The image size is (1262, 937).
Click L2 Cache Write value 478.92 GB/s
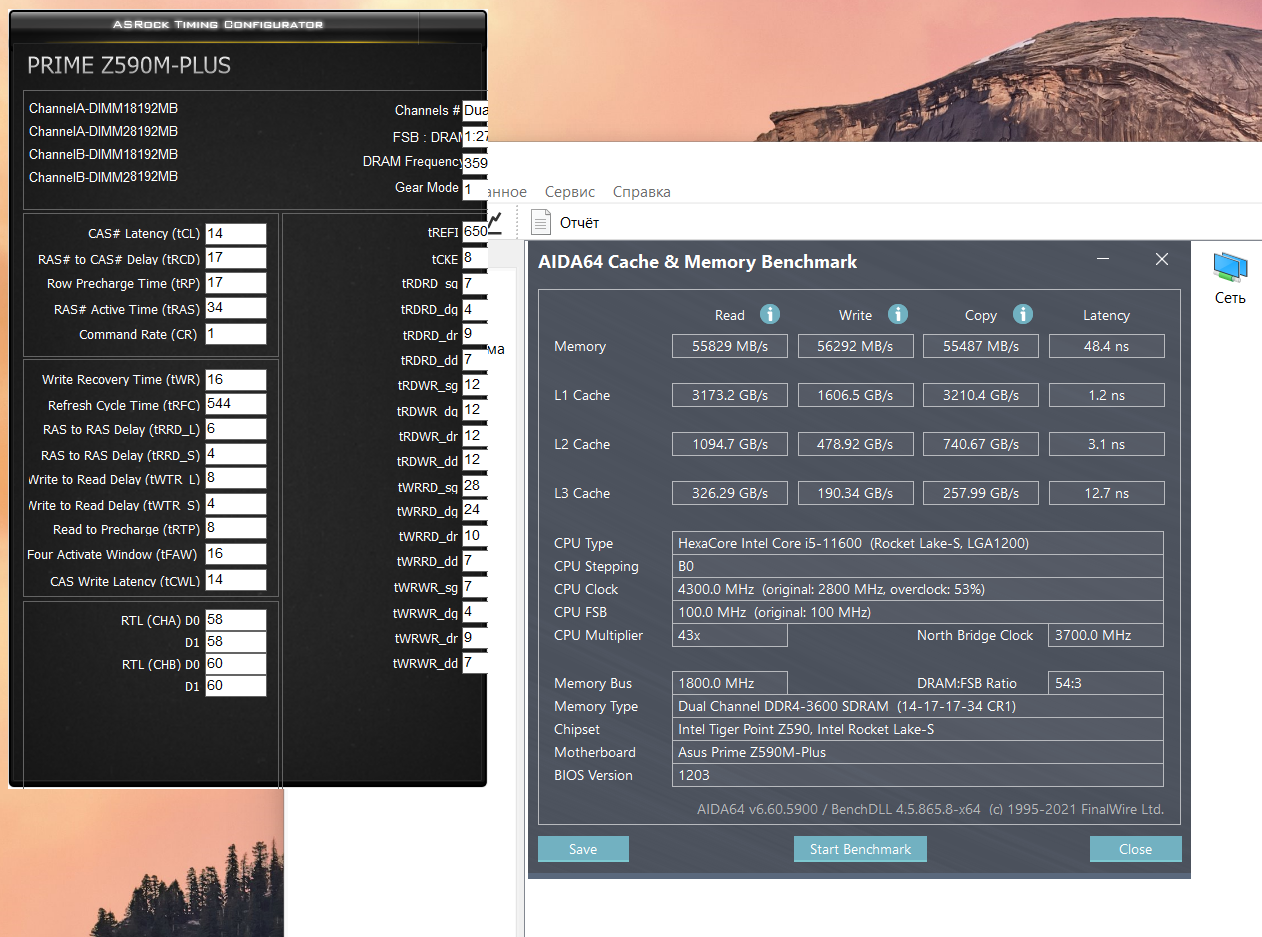pyautogui.click(x=855, y=444)
